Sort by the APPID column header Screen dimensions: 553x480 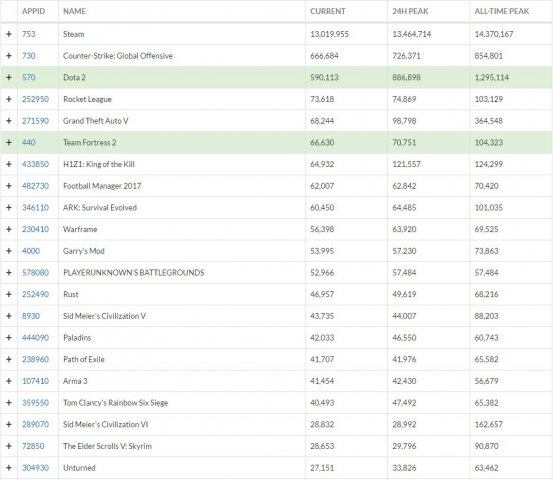tap(34, 11)
